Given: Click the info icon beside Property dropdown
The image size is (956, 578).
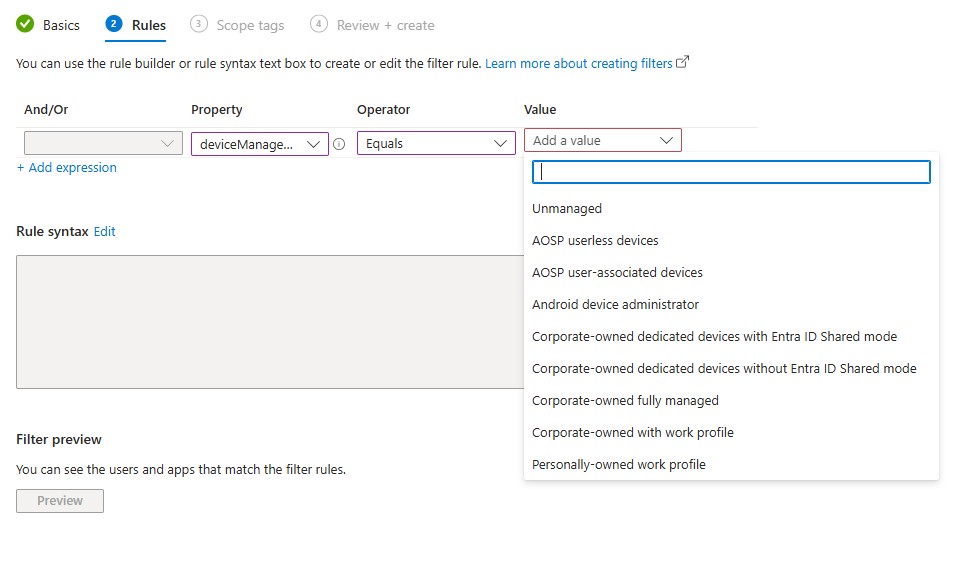Looking at the screenshot, I should [339, 144].
